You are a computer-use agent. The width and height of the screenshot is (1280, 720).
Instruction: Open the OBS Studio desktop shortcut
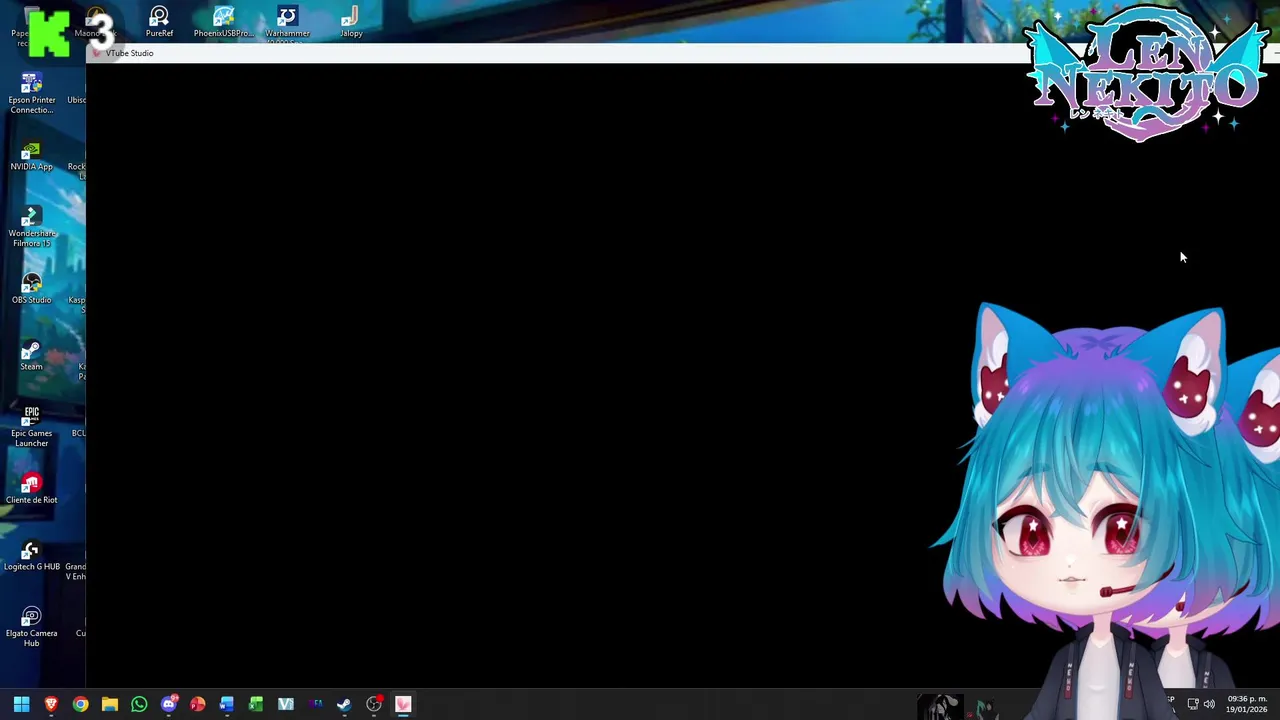click(32, 289)
